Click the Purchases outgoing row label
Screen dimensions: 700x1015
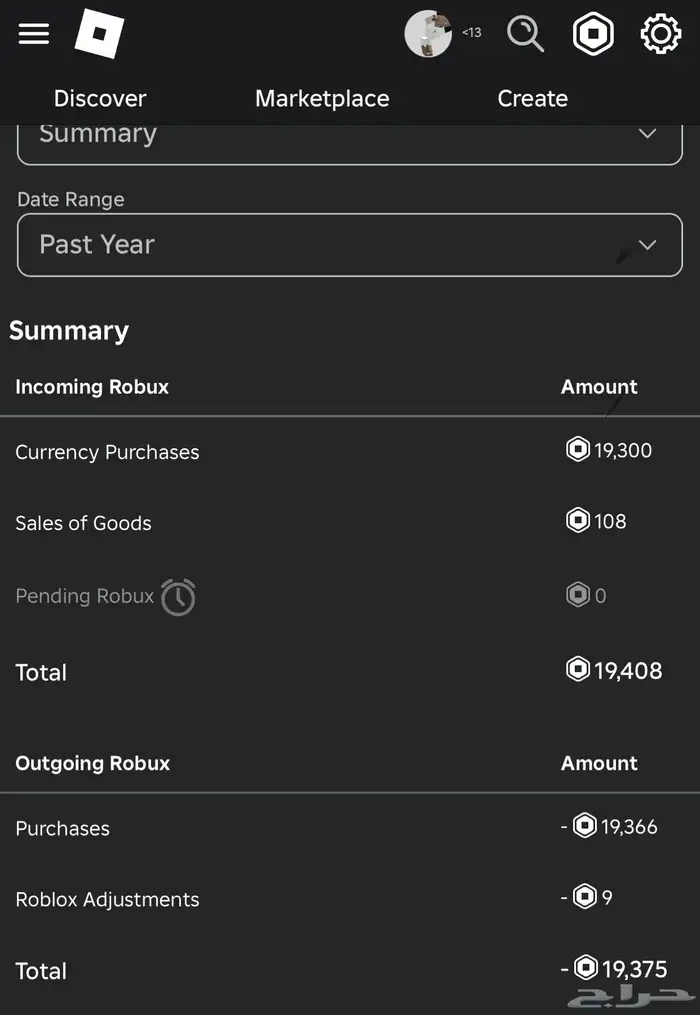(63, 829)
